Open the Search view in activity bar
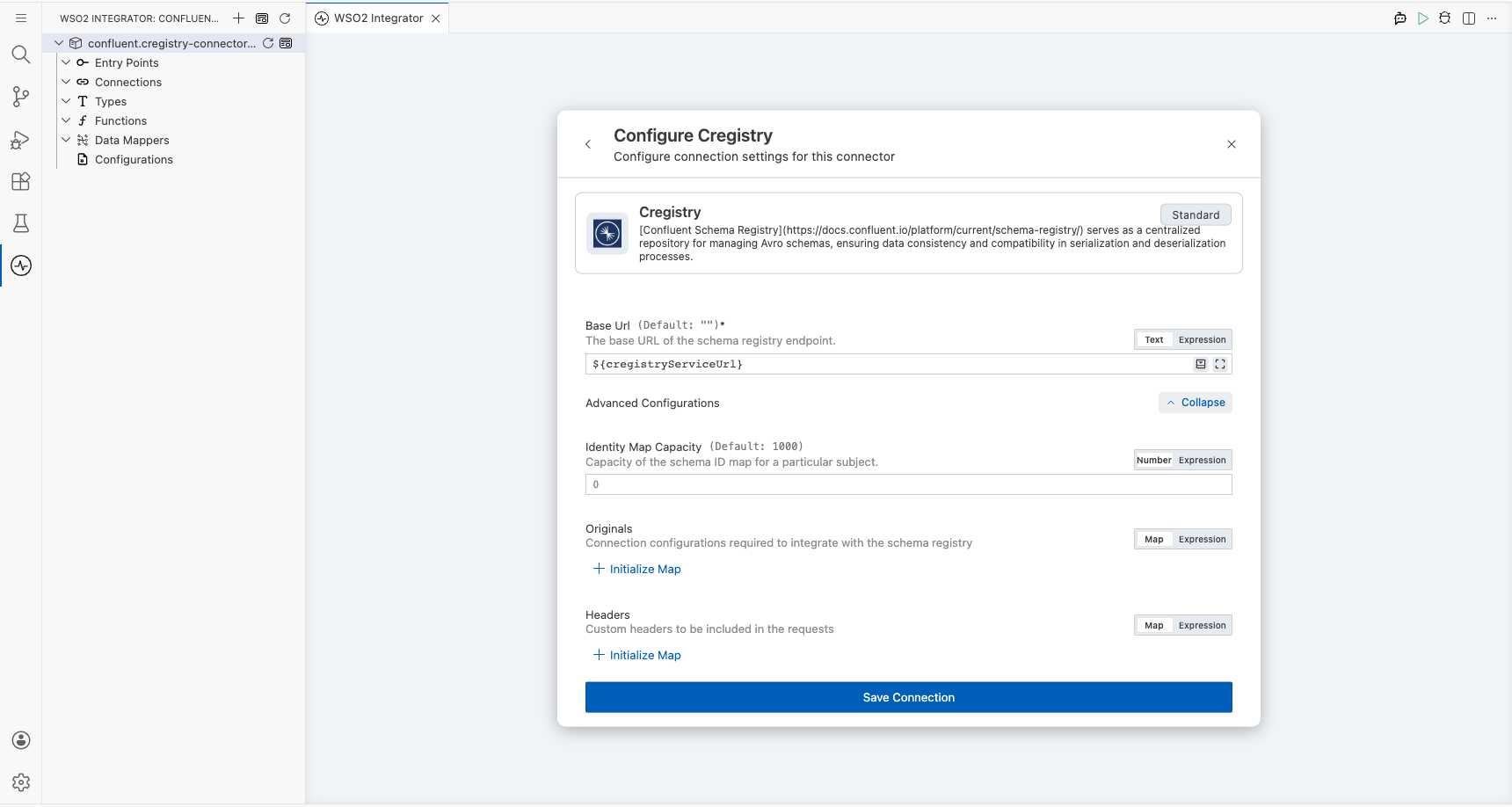1512x807 pixels. pos(21,55)
